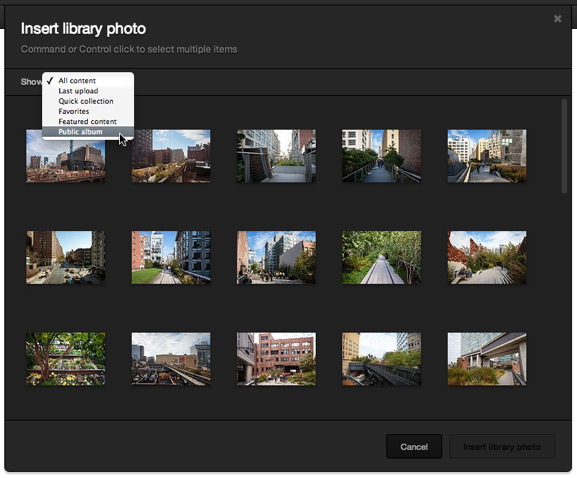The height and width of the screenshot is (478, 577).
Task: Choose Quick collection in the list
Action: point(88,101)
